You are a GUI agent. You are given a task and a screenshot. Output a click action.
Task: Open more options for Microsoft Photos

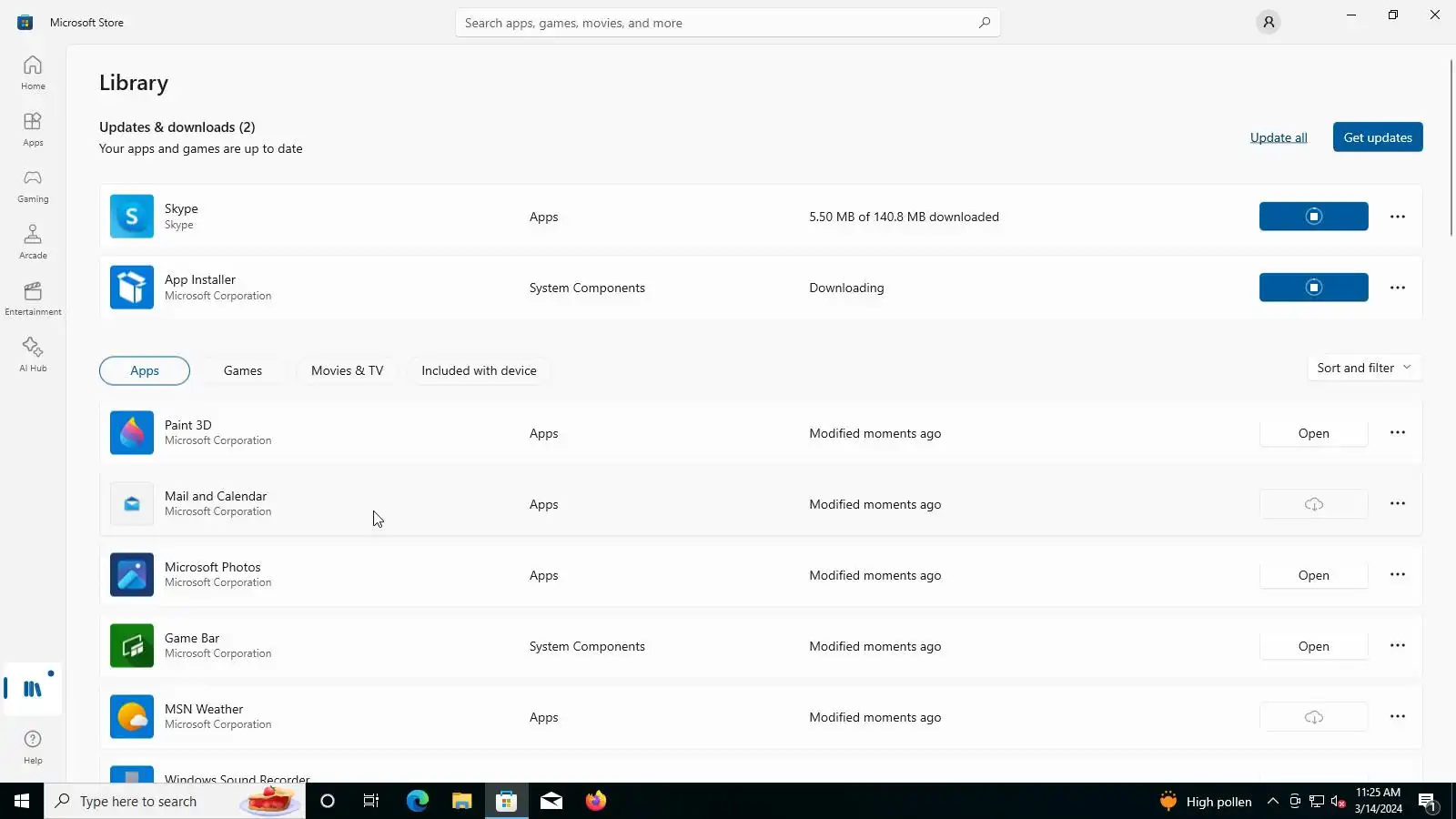1398,574
